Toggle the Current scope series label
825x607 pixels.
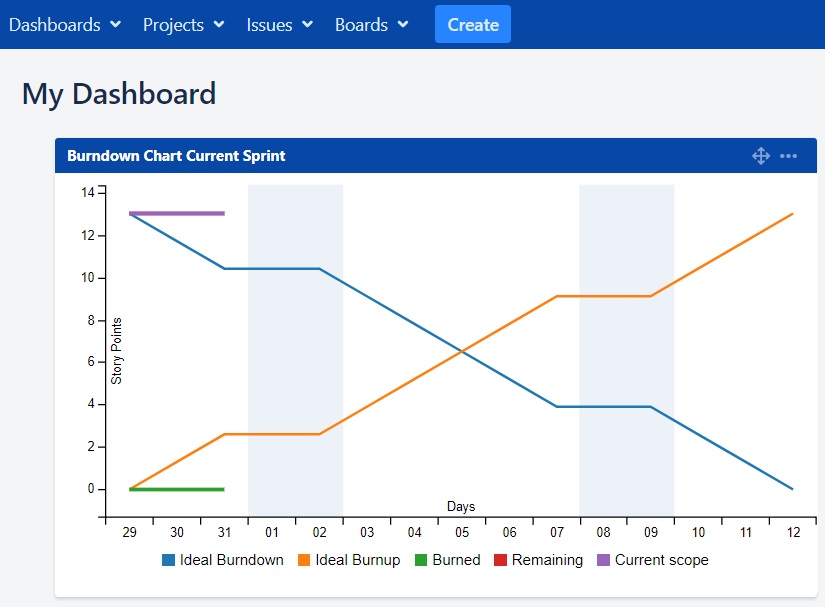pyautogui.click(x=661, y=560)
